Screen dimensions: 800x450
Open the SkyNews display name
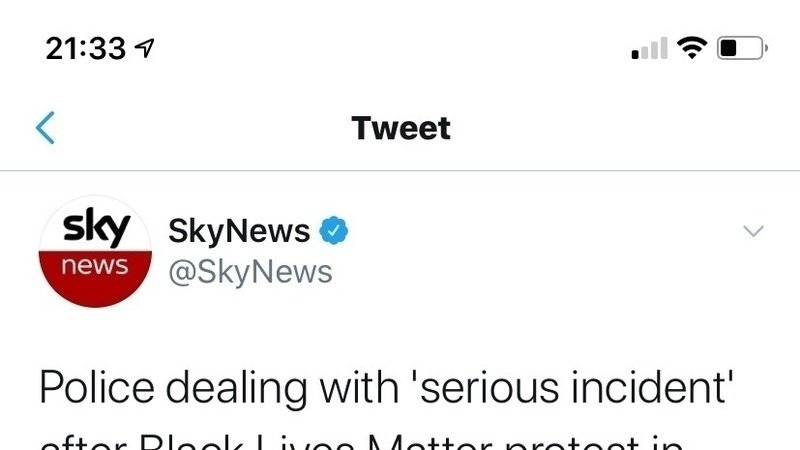click(x=239, y=231)
